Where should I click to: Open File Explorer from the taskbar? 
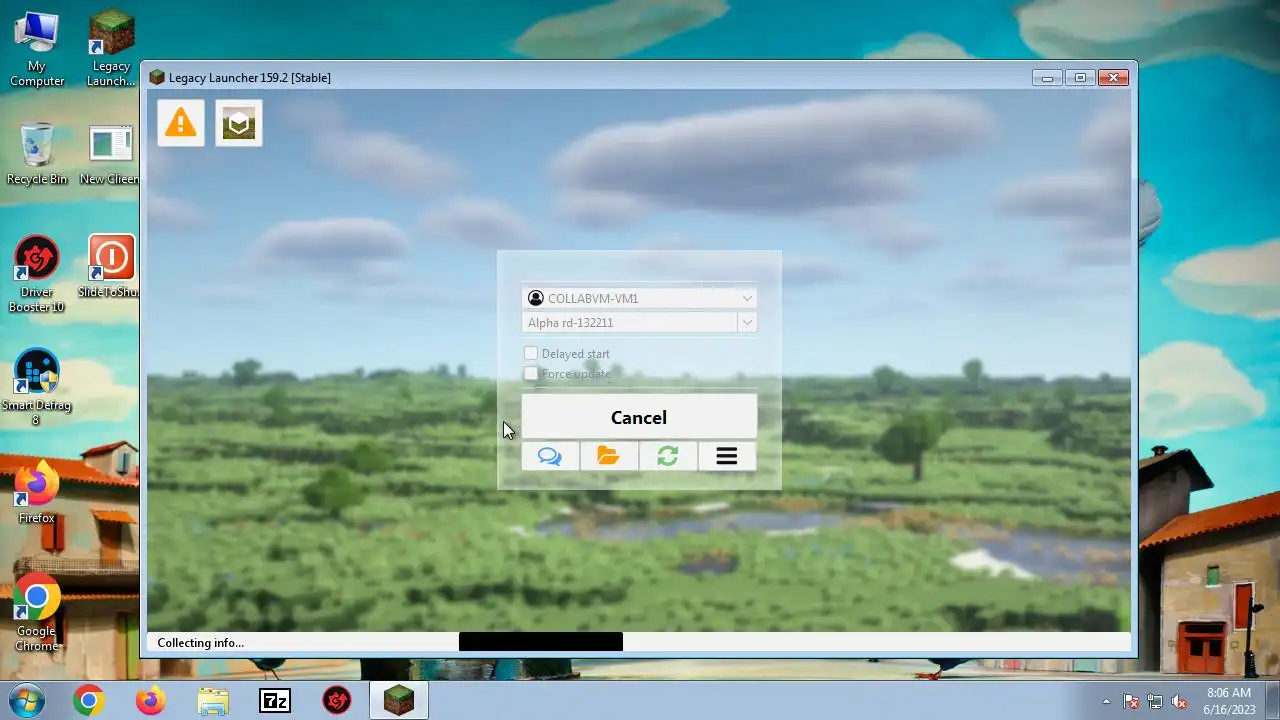pos(213,701)
